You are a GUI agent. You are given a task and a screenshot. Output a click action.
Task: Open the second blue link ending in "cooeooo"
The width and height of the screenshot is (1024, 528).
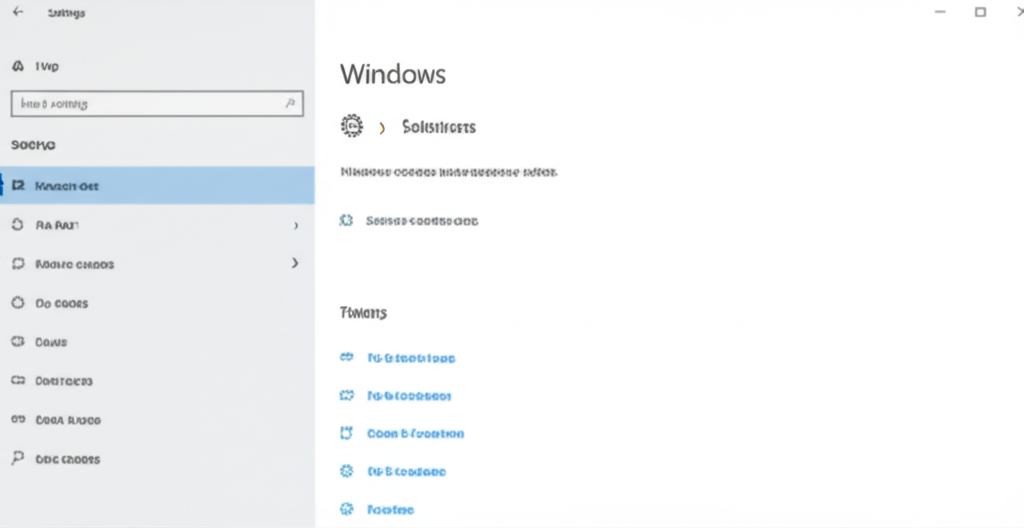click(x=409, y=396)
